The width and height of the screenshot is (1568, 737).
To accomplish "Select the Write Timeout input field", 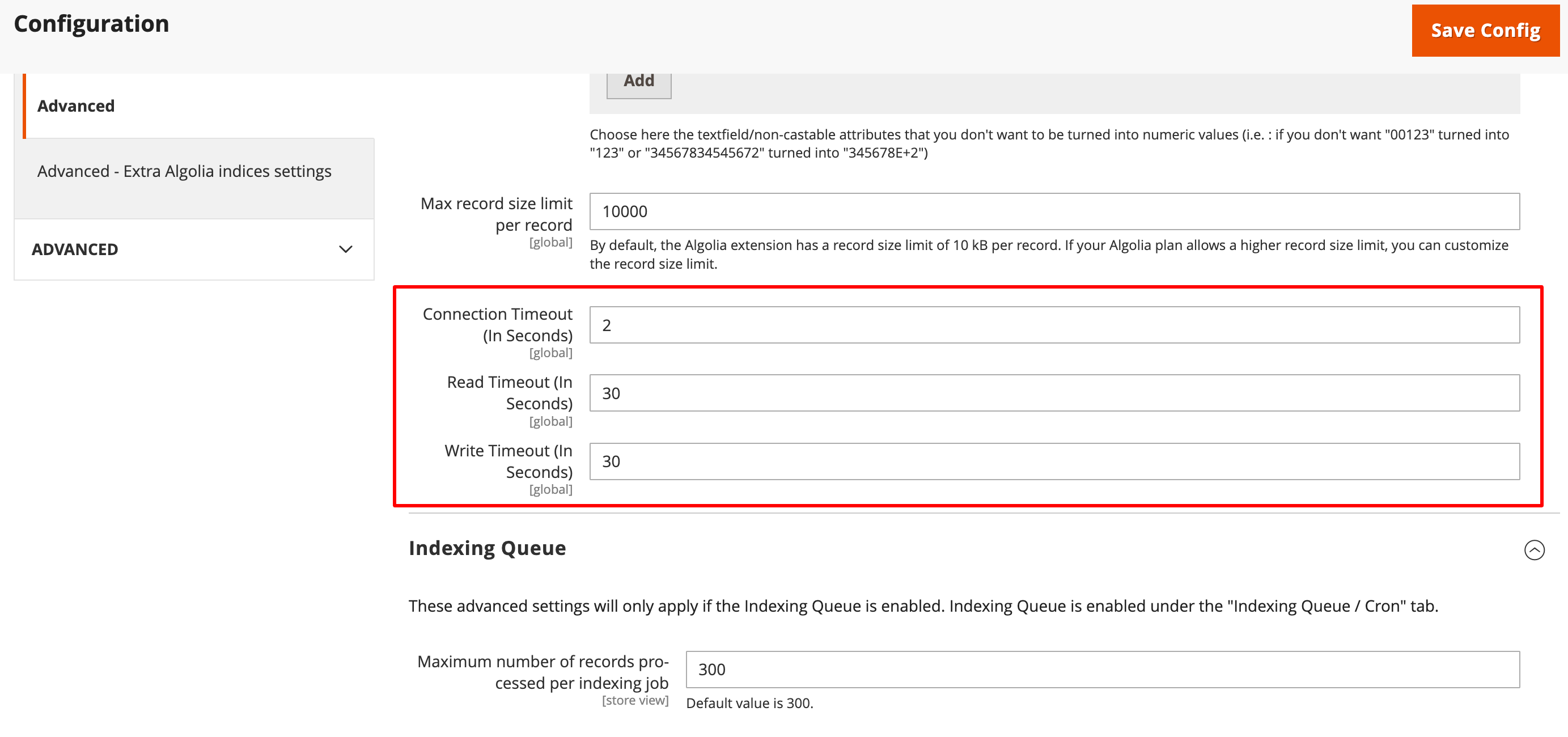I will [1054, 461].
